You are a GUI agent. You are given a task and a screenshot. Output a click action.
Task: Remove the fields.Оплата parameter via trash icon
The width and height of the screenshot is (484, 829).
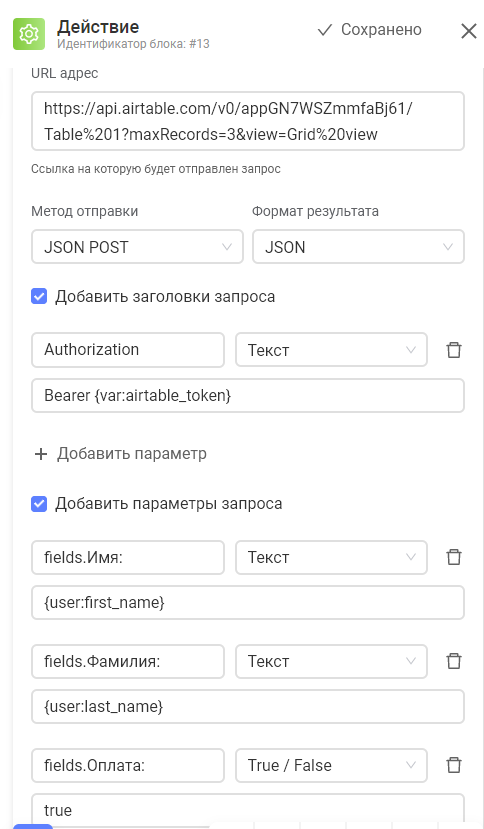[x=454, y=765]
